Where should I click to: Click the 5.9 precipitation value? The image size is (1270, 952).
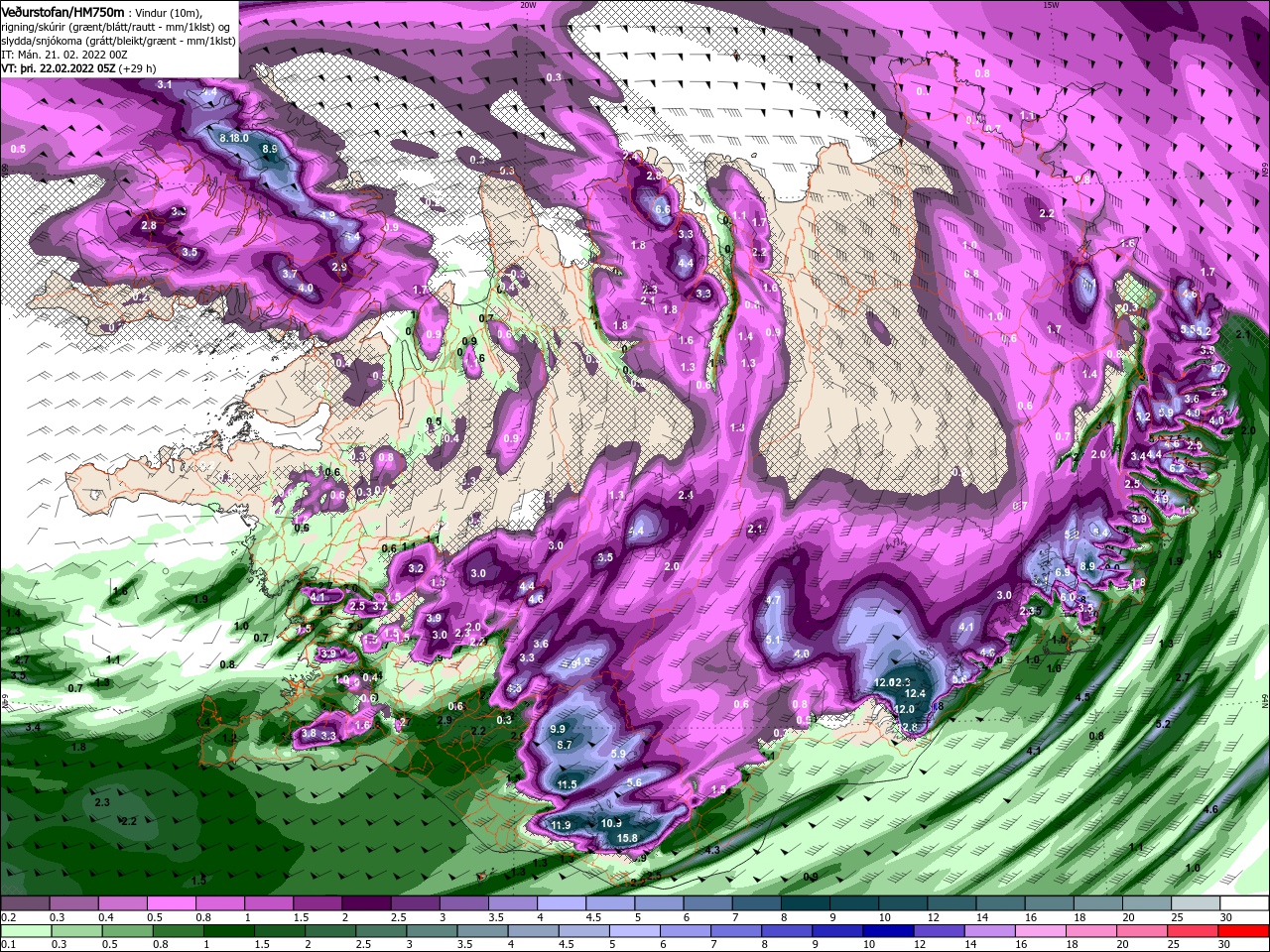618,754
